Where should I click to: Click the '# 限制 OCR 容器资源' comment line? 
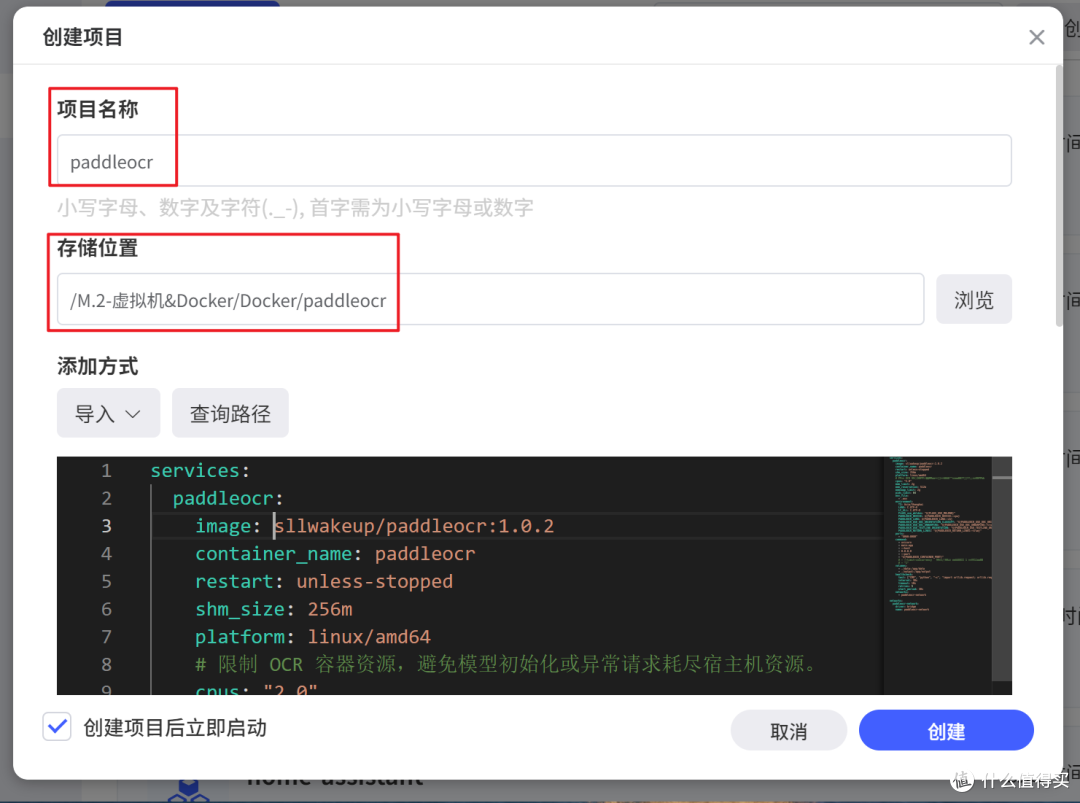point(506,665)
